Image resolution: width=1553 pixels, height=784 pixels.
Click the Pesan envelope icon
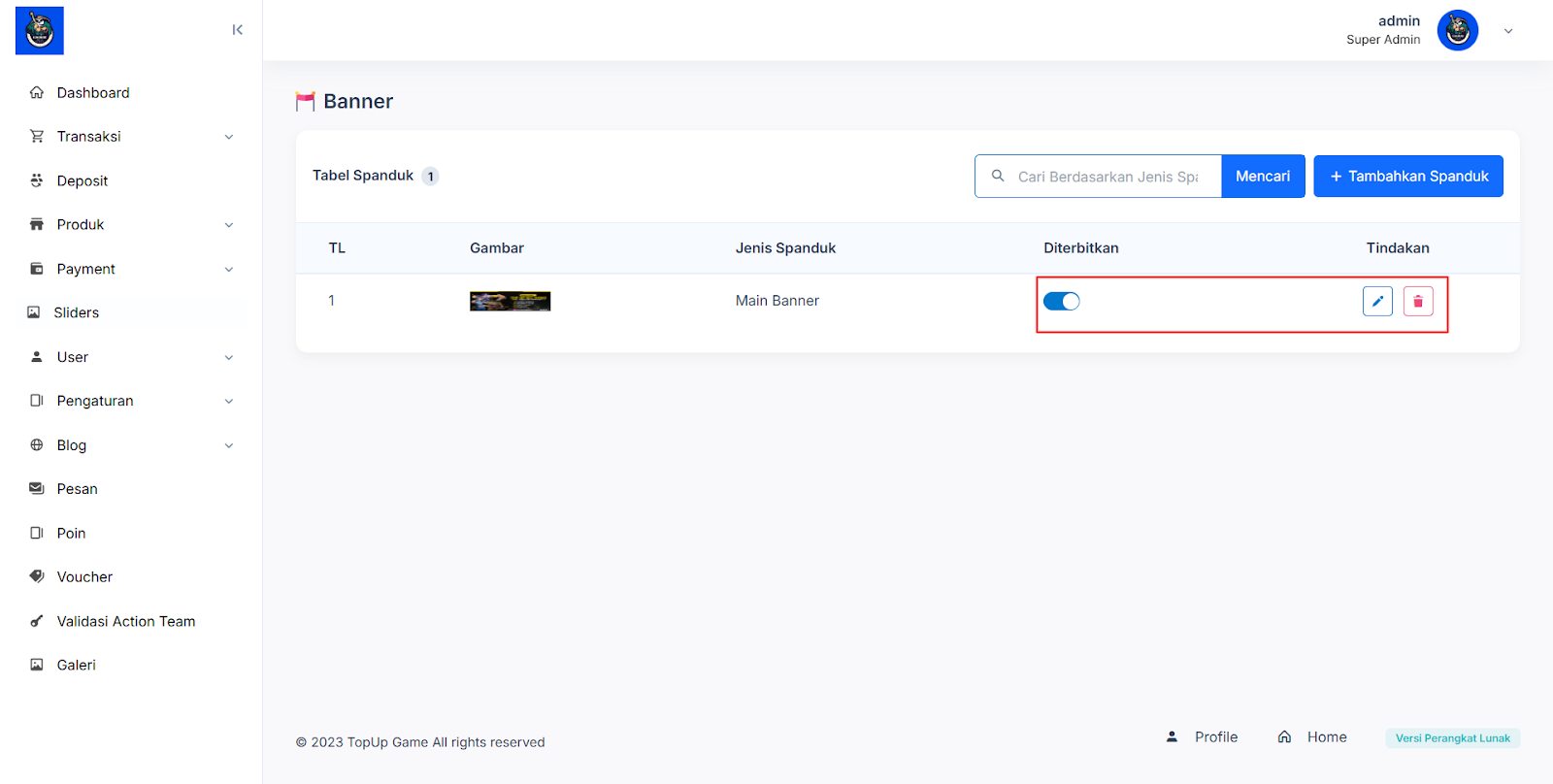[x=37, y=489]
